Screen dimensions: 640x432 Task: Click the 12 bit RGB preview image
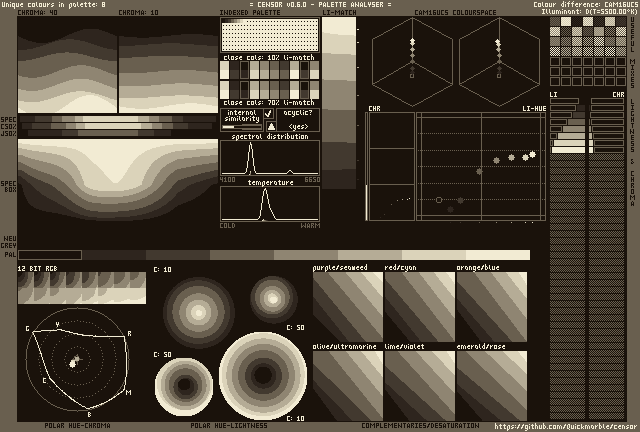(x=82, y=288)
